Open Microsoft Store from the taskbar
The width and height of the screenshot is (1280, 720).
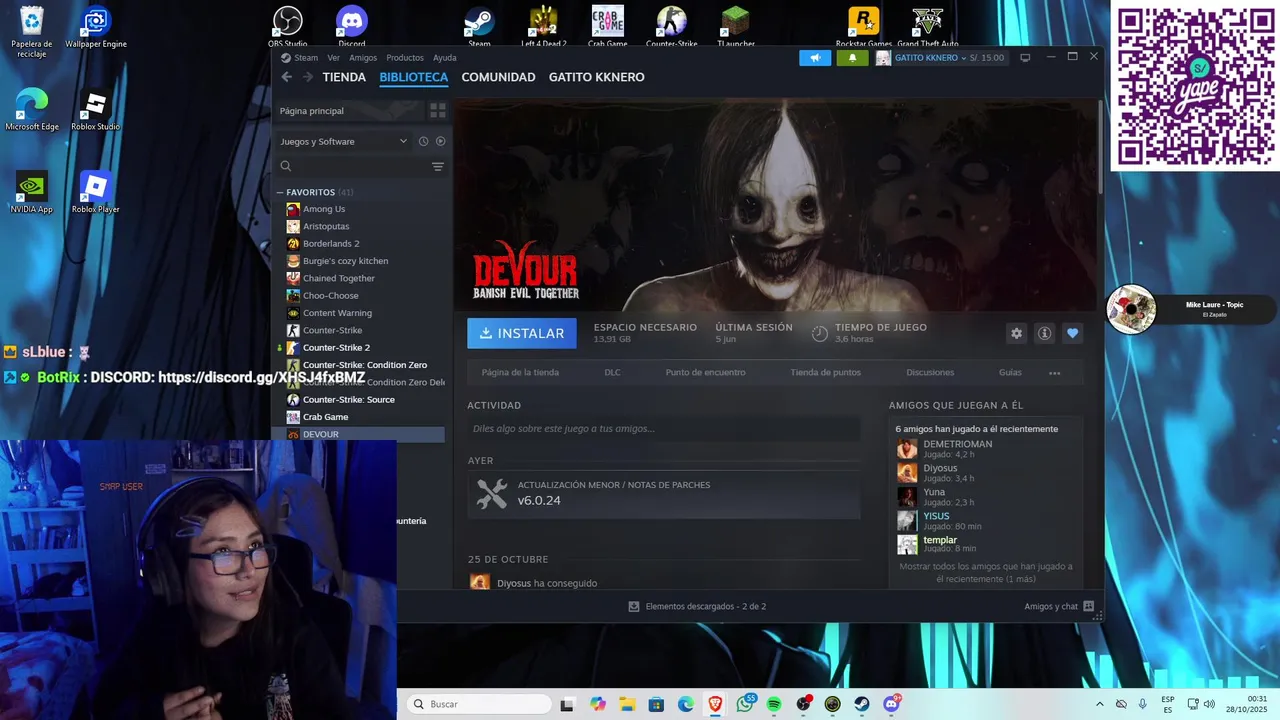click(x=656, y=704)
